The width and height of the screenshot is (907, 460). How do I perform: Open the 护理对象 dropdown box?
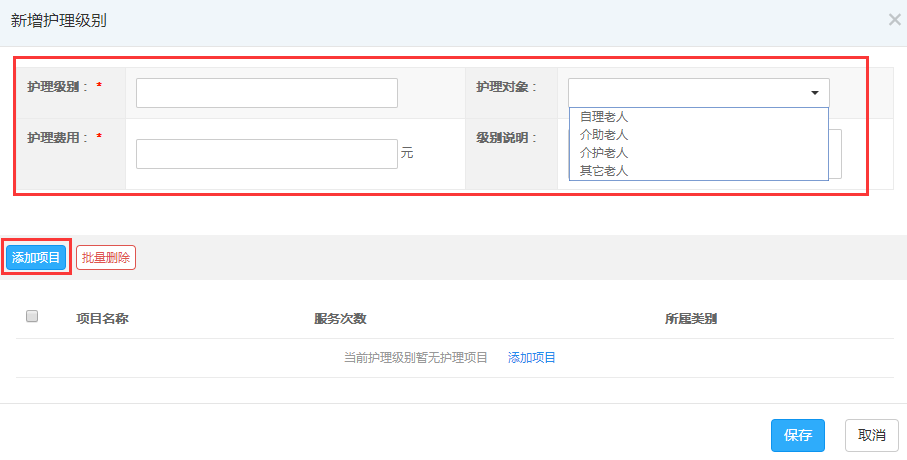click(690, 93)
